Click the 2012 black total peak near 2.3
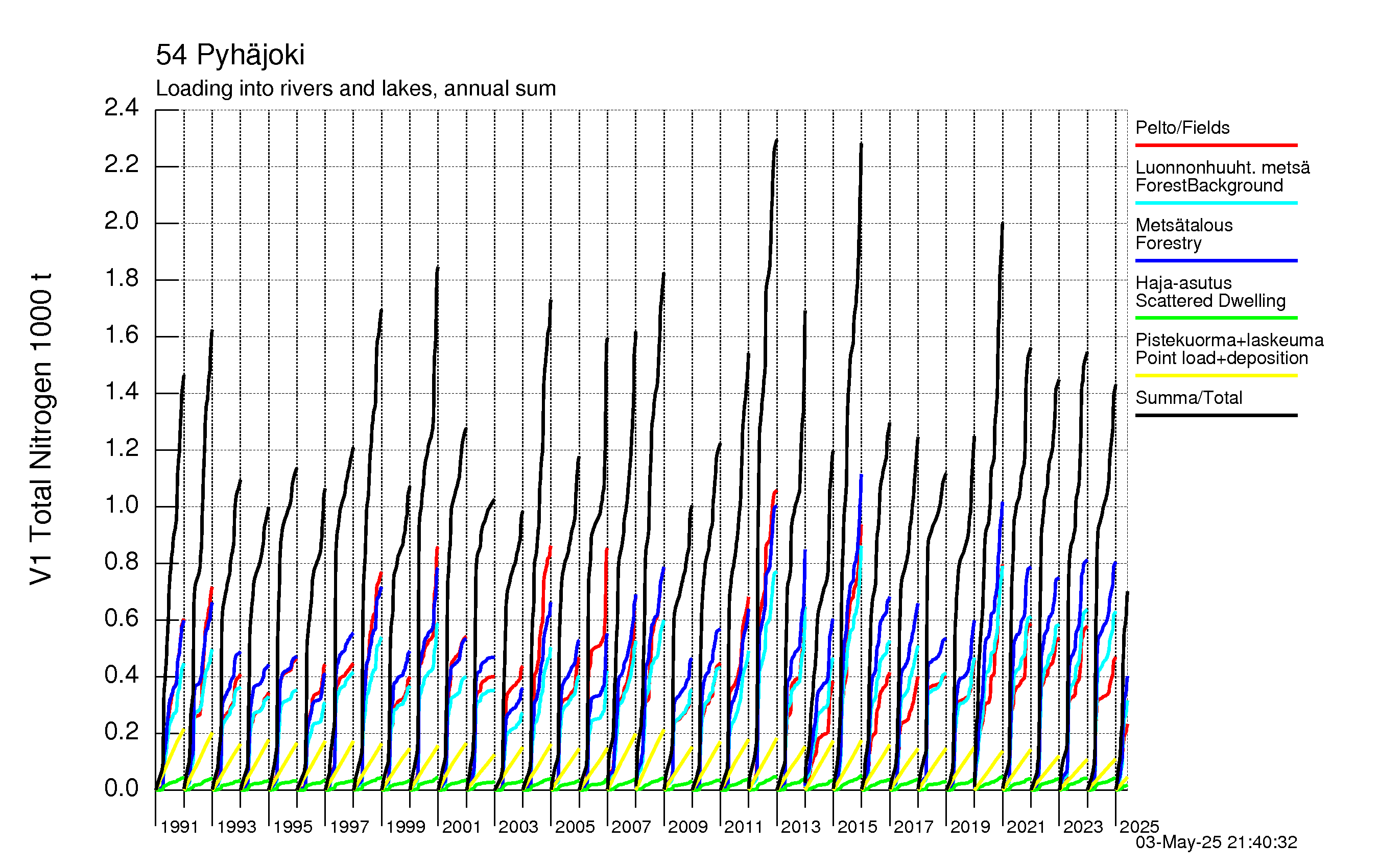The width and height of the screenshot is (1379, 868). 776,140
